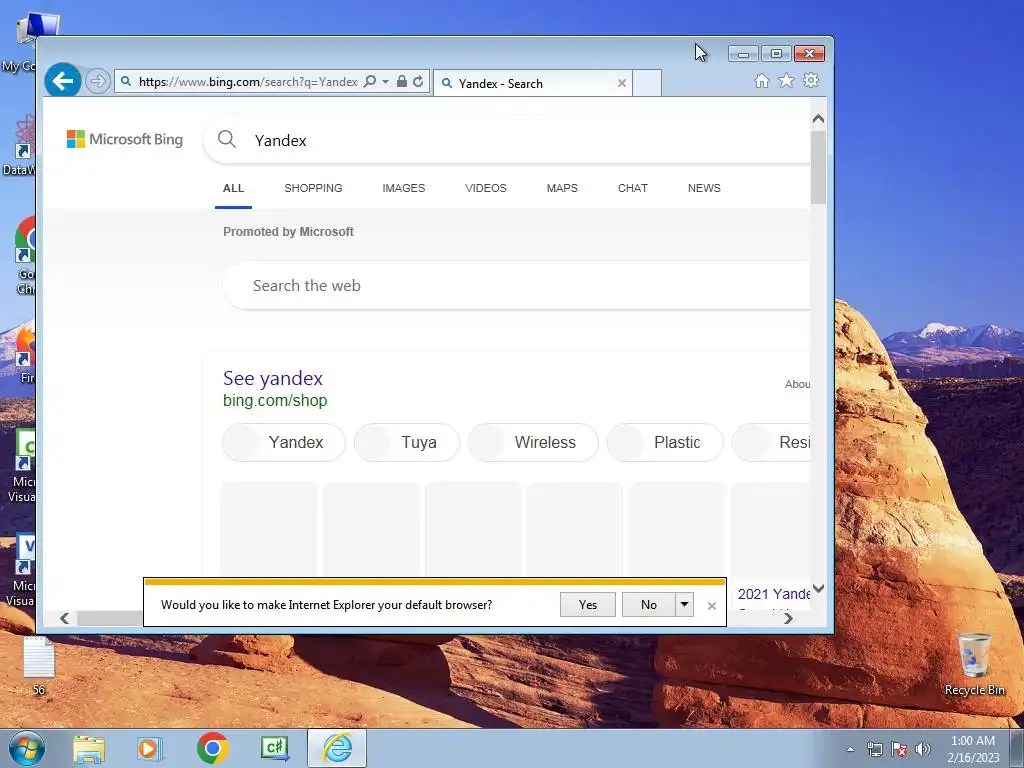1024x768 pixels.
Task: Open favorites with the star icon
Action: [x=786, y=80]
